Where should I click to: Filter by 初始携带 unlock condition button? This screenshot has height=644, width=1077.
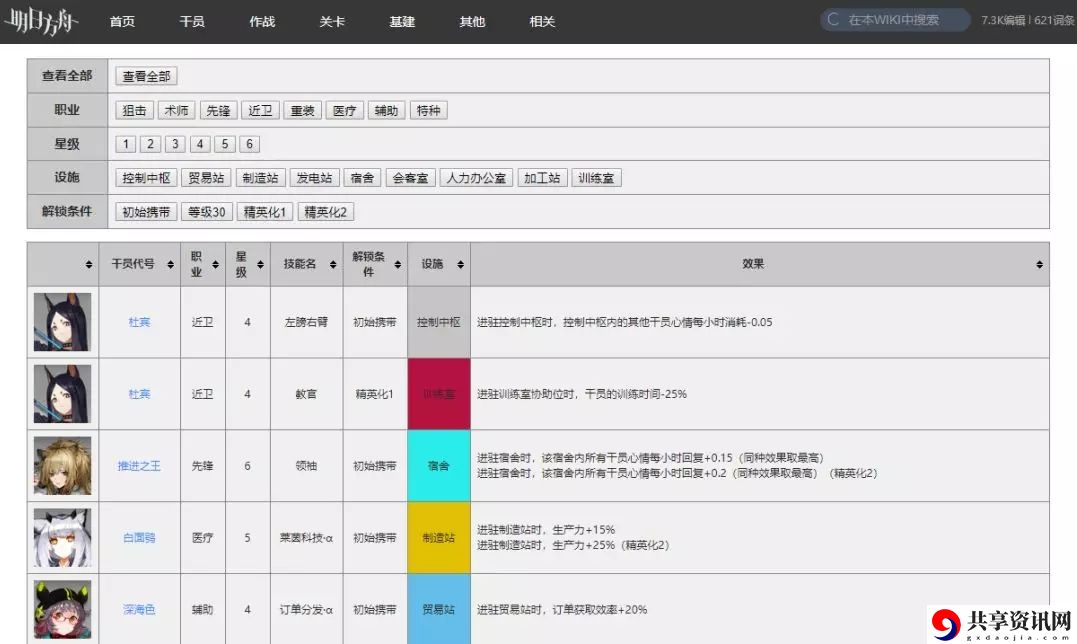(146, 212)
